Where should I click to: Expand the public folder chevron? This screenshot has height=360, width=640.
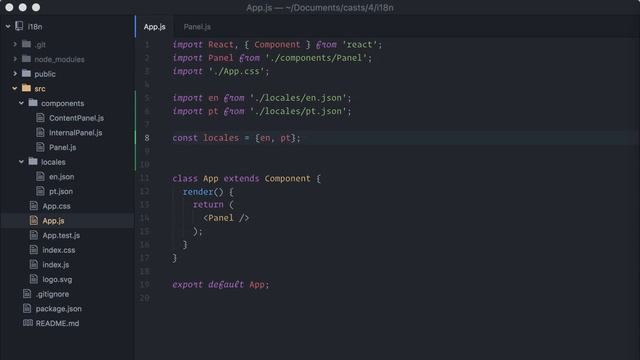[x=15, y=73]
